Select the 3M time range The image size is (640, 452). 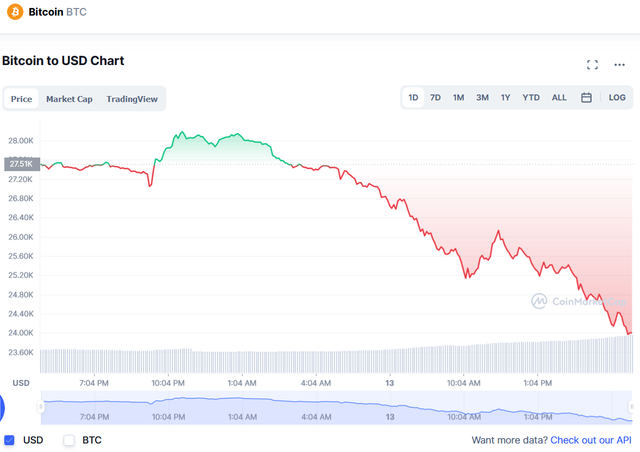point(482,98)
